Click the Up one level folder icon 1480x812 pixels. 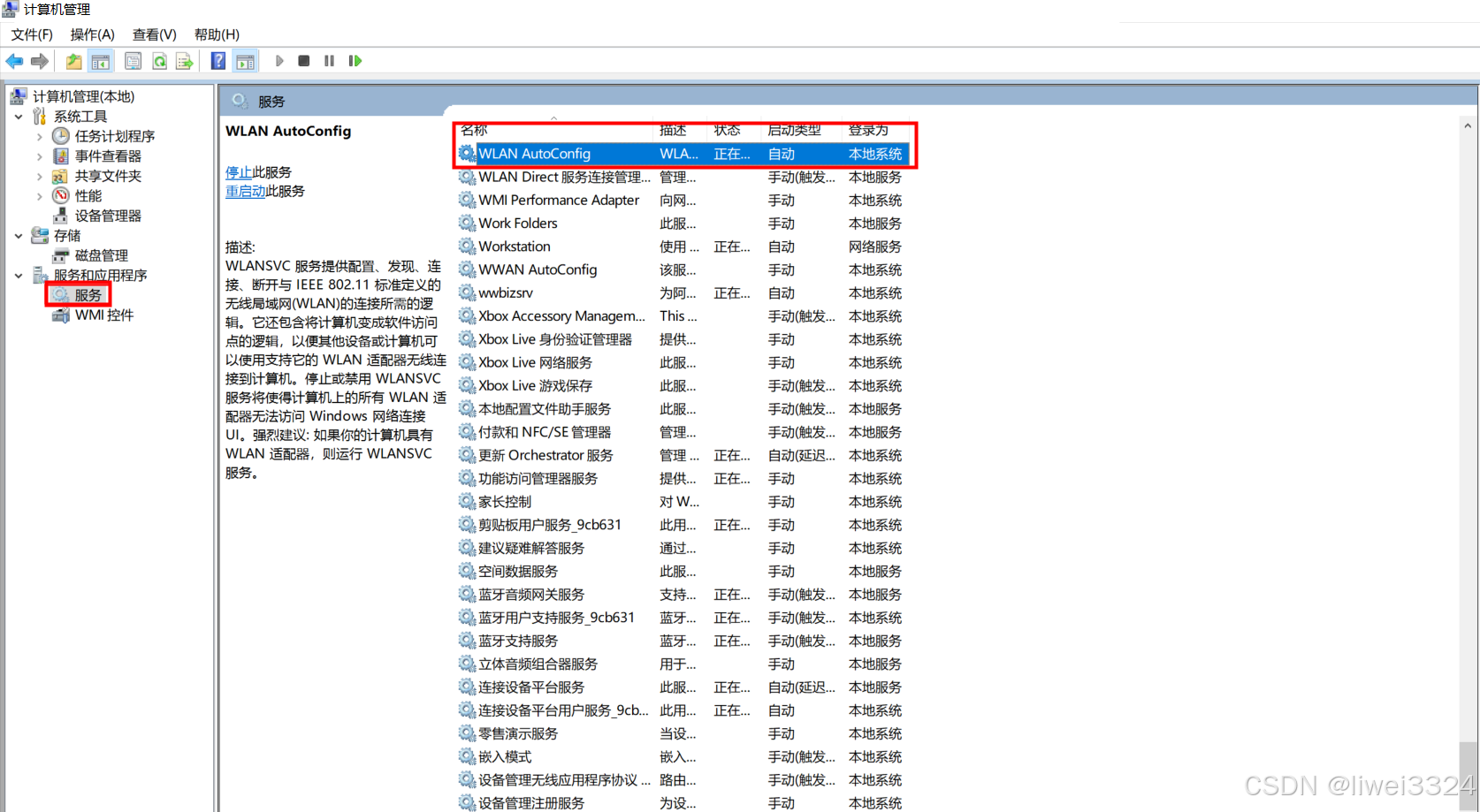(74, 61)
